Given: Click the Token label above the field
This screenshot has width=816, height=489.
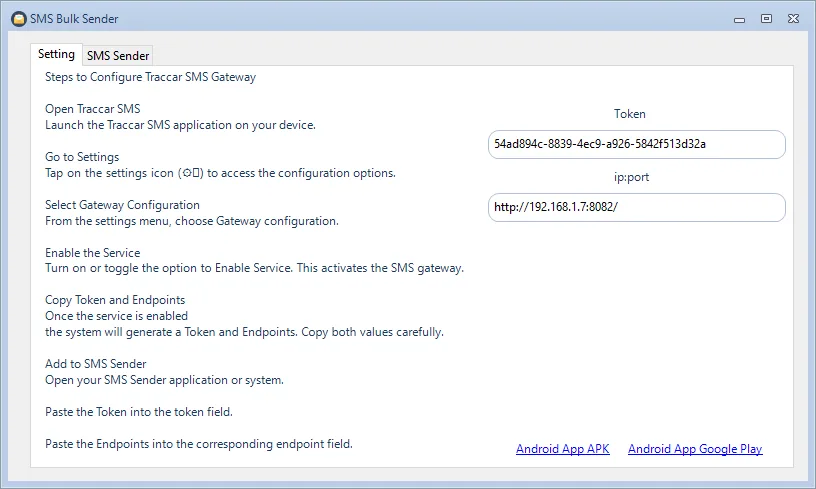Looking at the screenshot, I should 629,114.
